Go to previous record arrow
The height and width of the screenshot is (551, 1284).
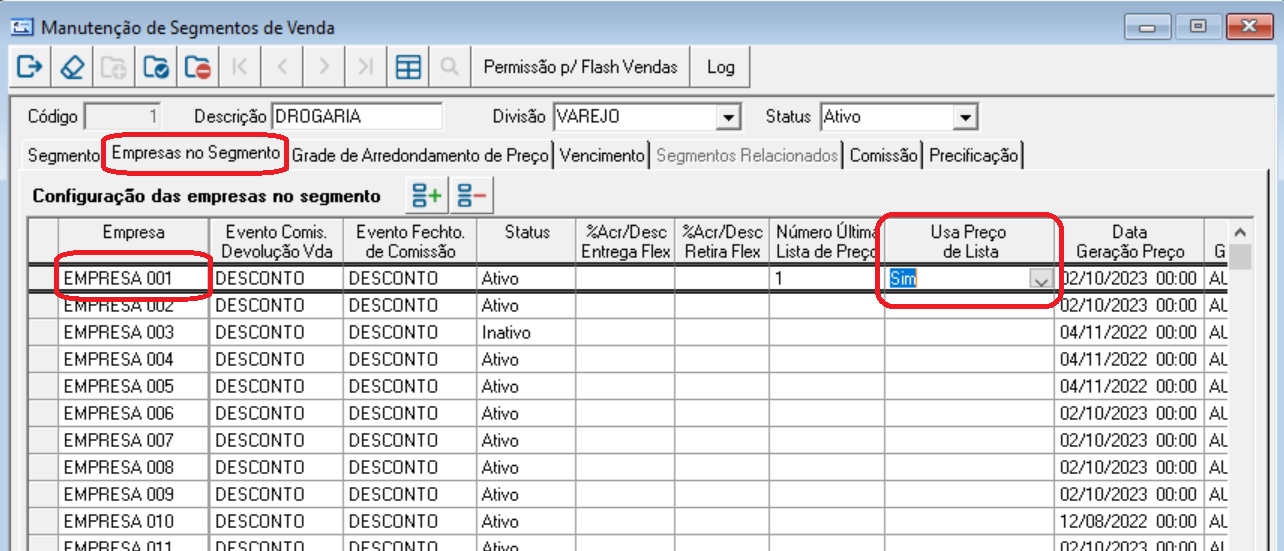282,67
